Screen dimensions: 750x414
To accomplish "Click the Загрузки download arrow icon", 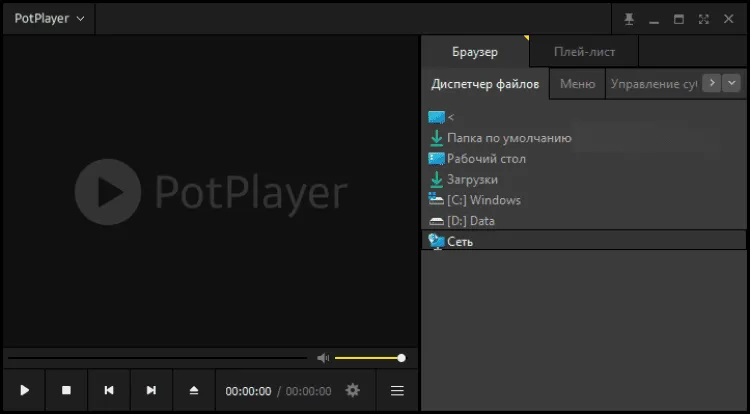I will point(436,180).
